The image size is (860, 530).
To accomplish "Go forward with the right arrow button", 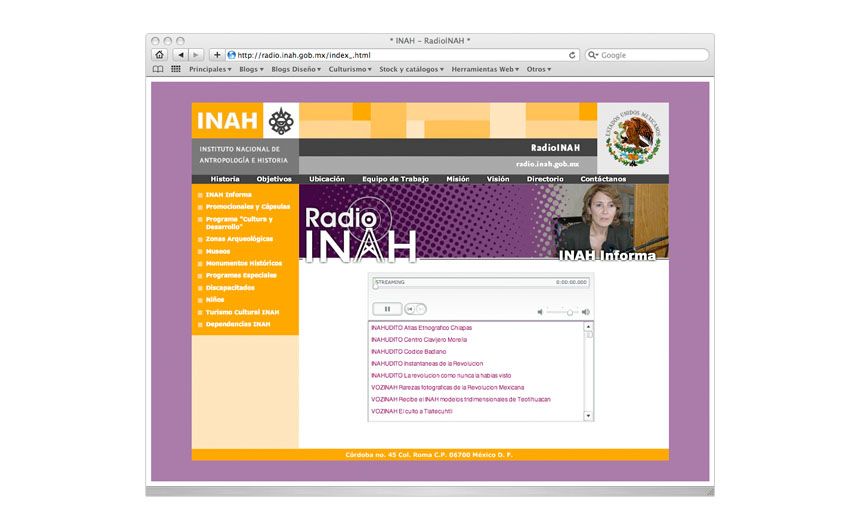I will click(196, 55).
